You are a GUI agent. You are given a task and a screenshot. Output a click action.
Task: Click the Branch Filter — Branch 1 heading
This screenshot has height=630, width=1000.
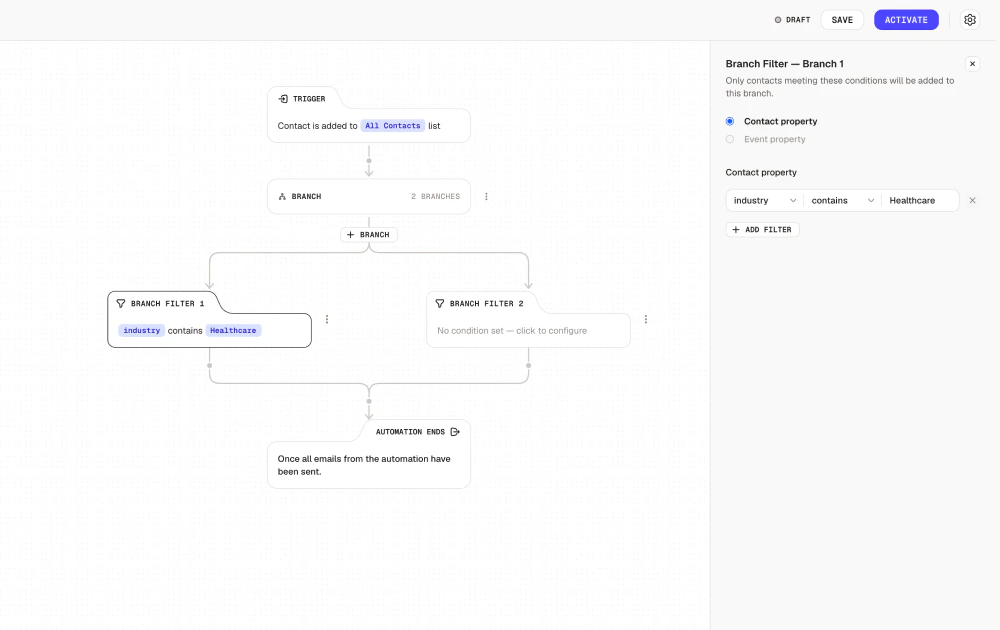784,64
